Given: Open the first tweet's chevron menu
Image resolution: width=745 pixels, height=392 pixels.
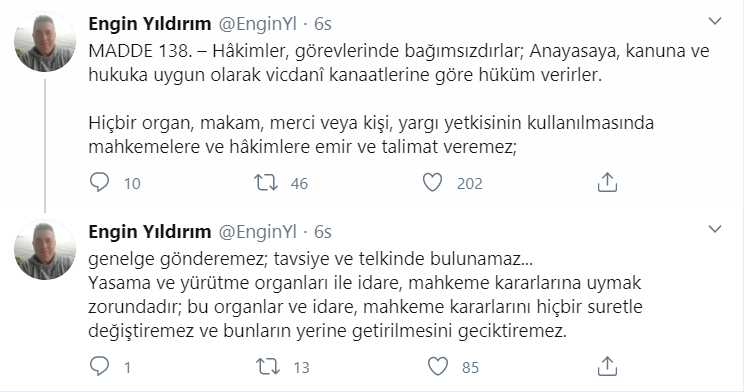Looking at the screenshot, I should coord(715,21).
